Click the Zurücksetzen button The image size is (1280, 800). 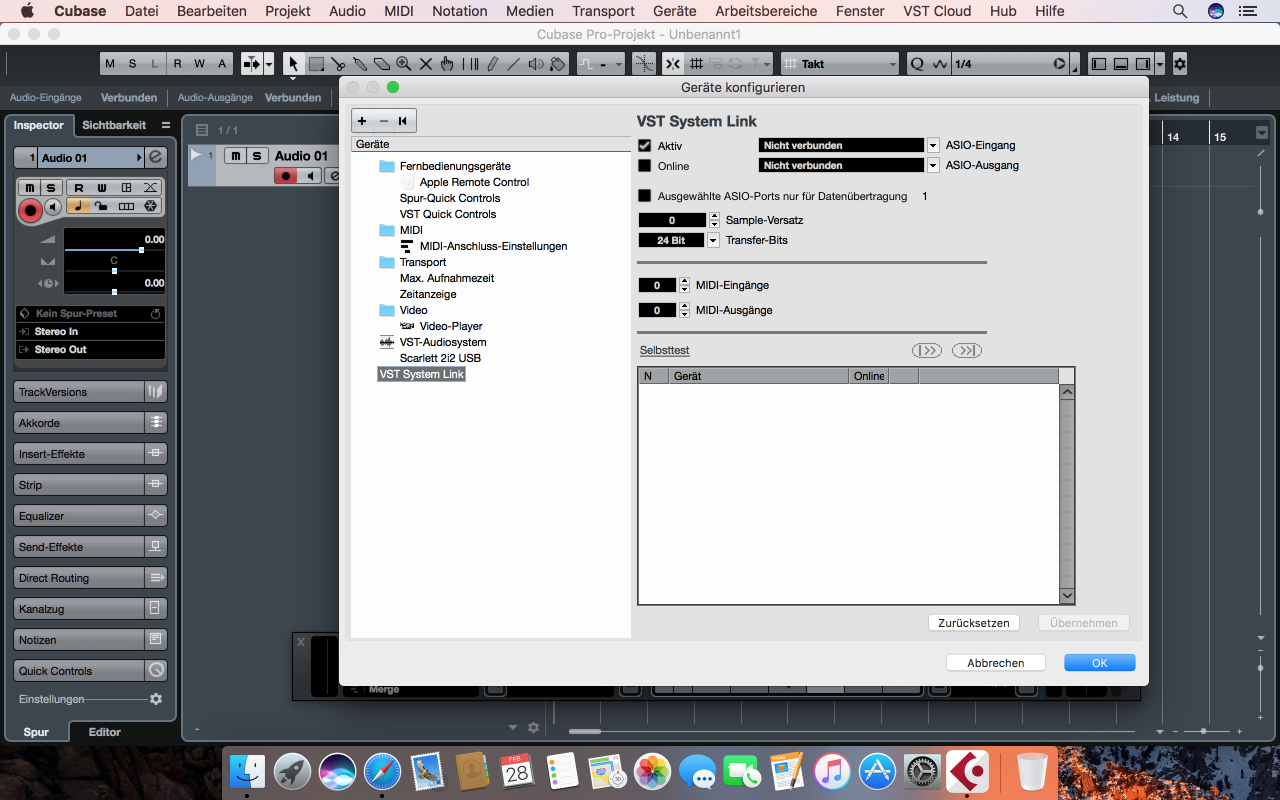click(974, 623)
